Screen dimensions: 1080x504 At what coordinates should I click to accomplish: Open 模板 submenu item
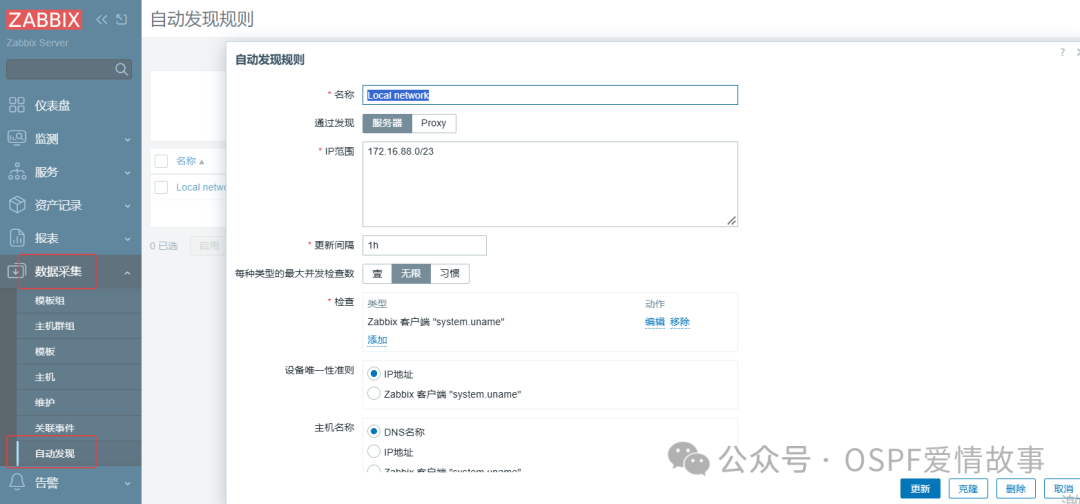(x=45, y=351)
